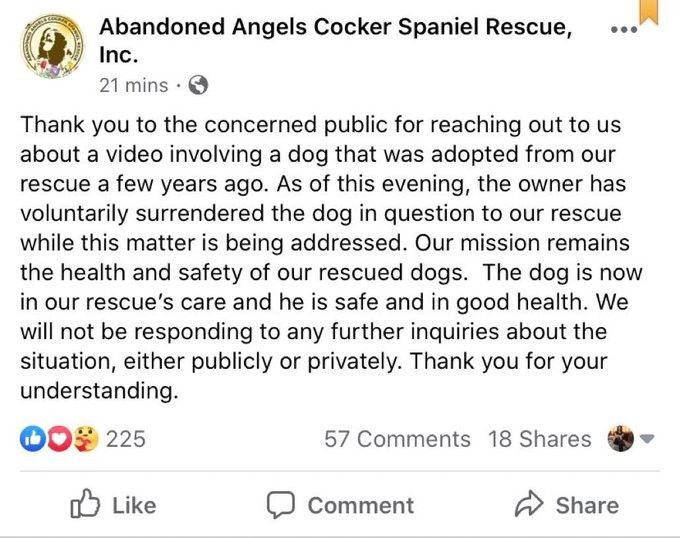Click the "21 mins" post timestamp
Viewport: 680px width, 538px height.
134,85
